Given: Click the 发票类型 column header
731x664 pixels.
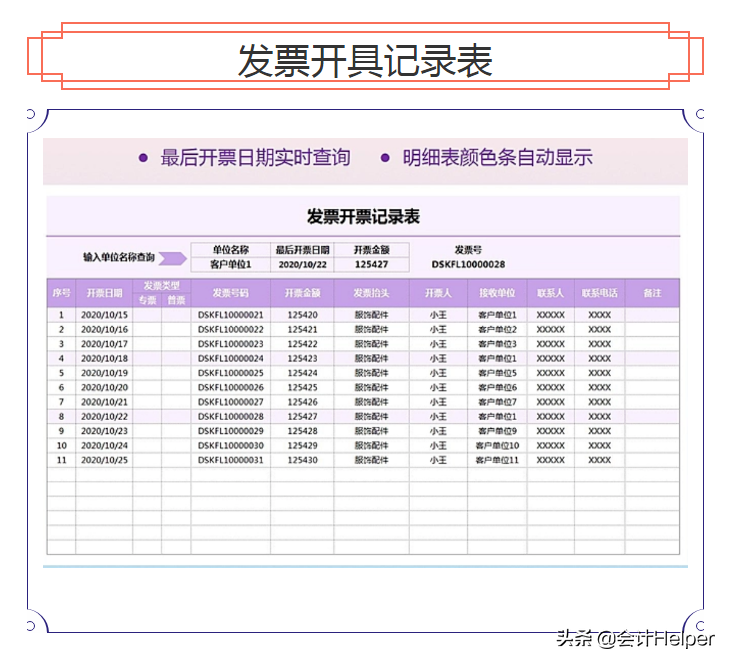Looking at the screenshot, I should point(161,285).
